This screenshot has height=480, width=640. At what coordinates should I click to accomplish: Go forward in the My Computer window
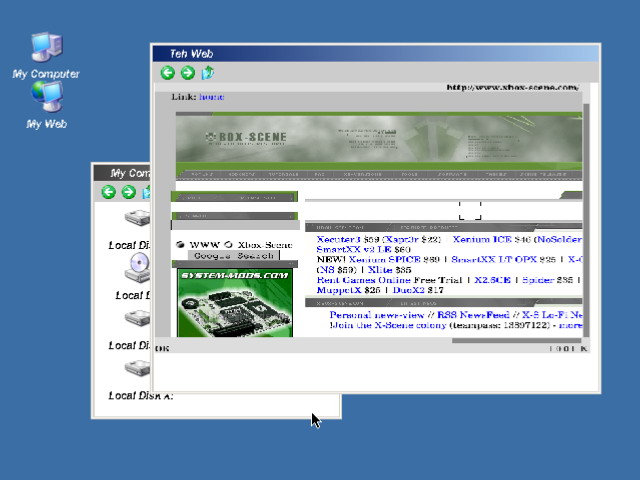coord(129,192)
